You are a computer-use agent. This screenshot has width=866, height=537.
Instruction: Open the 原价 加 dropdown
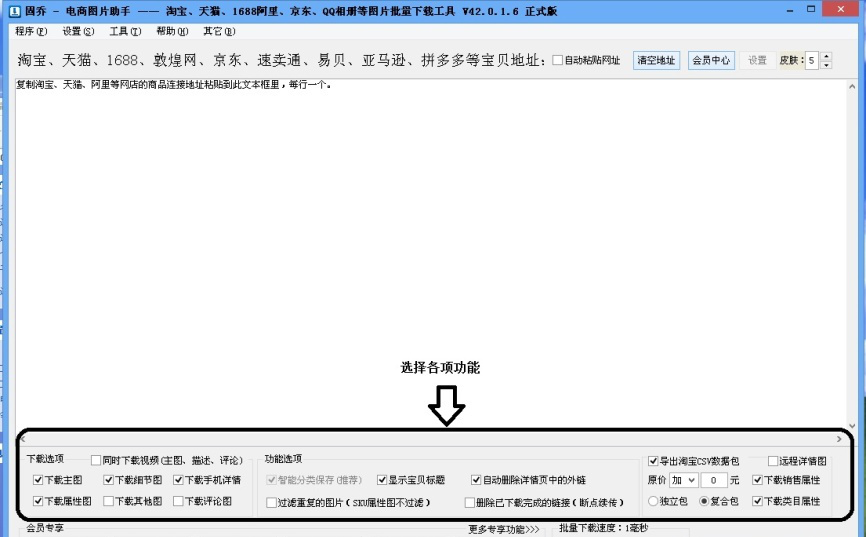[683, 480]
